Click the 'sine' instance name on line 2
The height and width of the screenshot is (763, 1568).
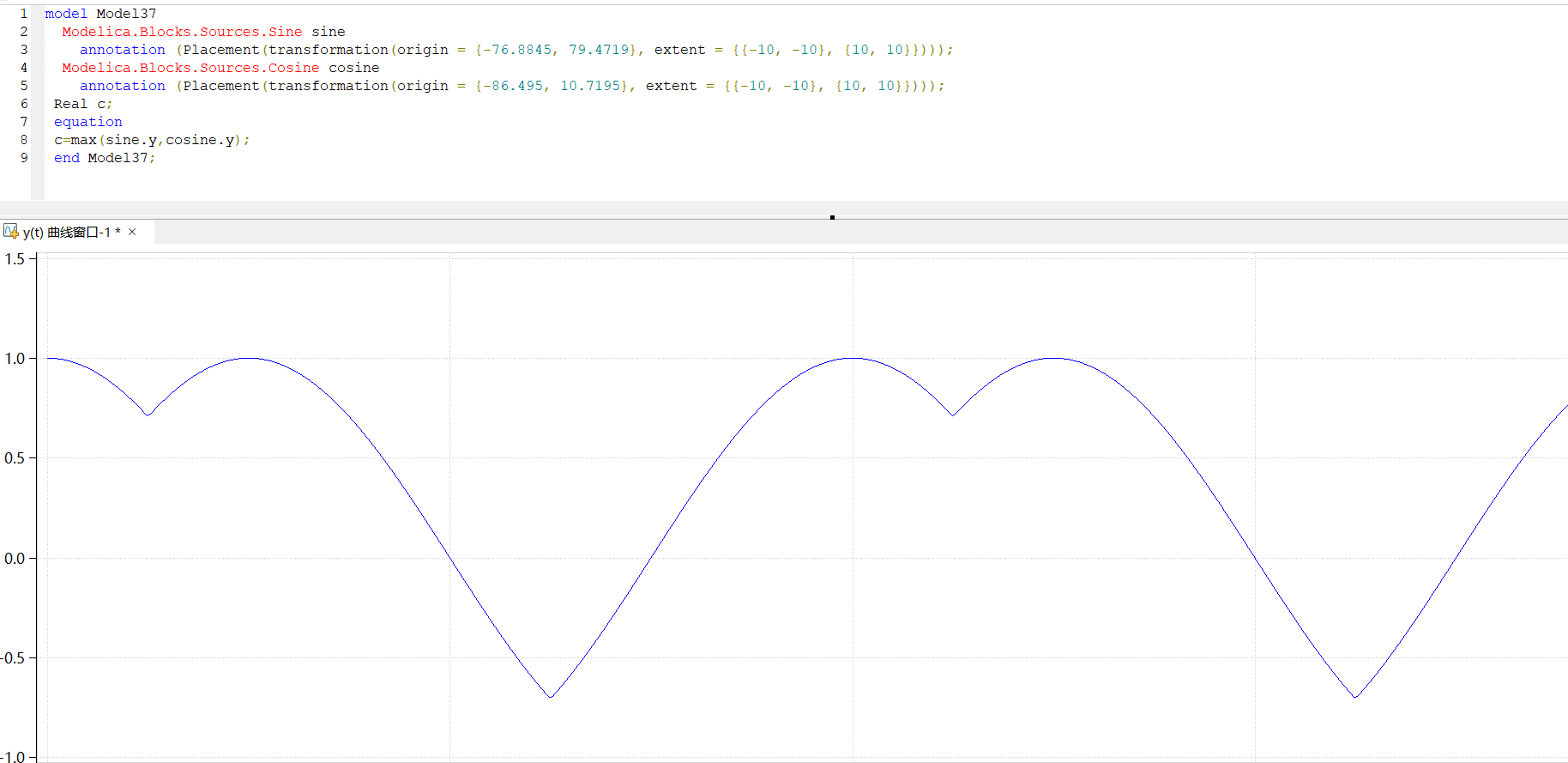click(329, 32)
